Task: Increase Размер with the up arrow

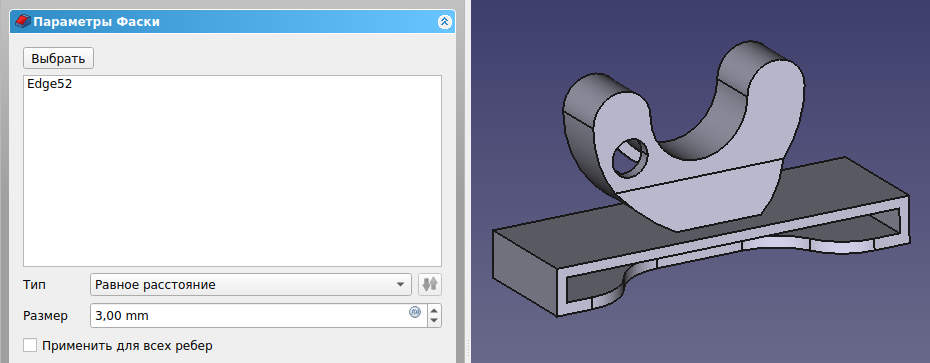Action: click(434, 310)
